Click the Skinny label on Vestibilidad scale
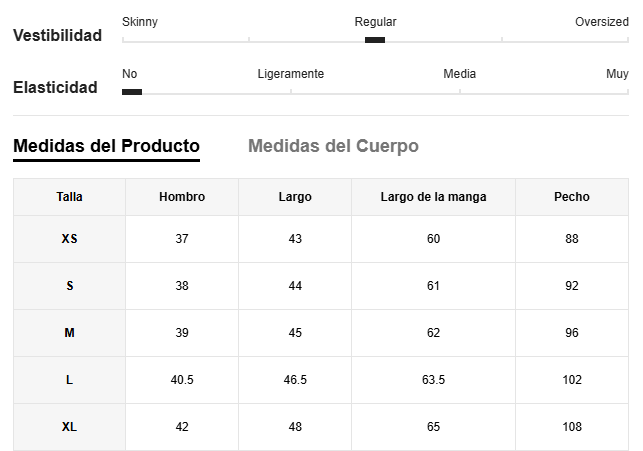The image size is (643, 451). [x=140, y=22]
